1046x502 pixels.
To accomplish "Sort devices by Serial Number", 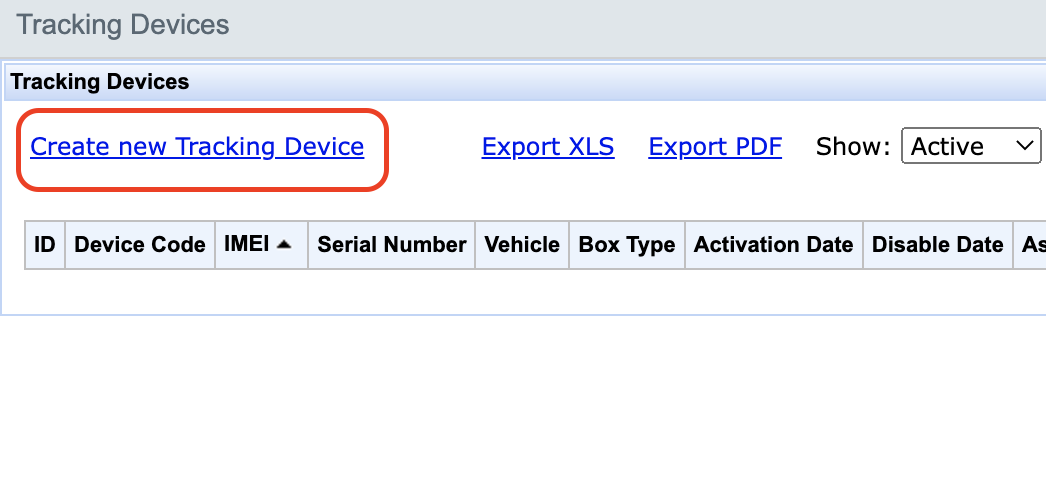I will pyautogui.click(x=392, y=245).
